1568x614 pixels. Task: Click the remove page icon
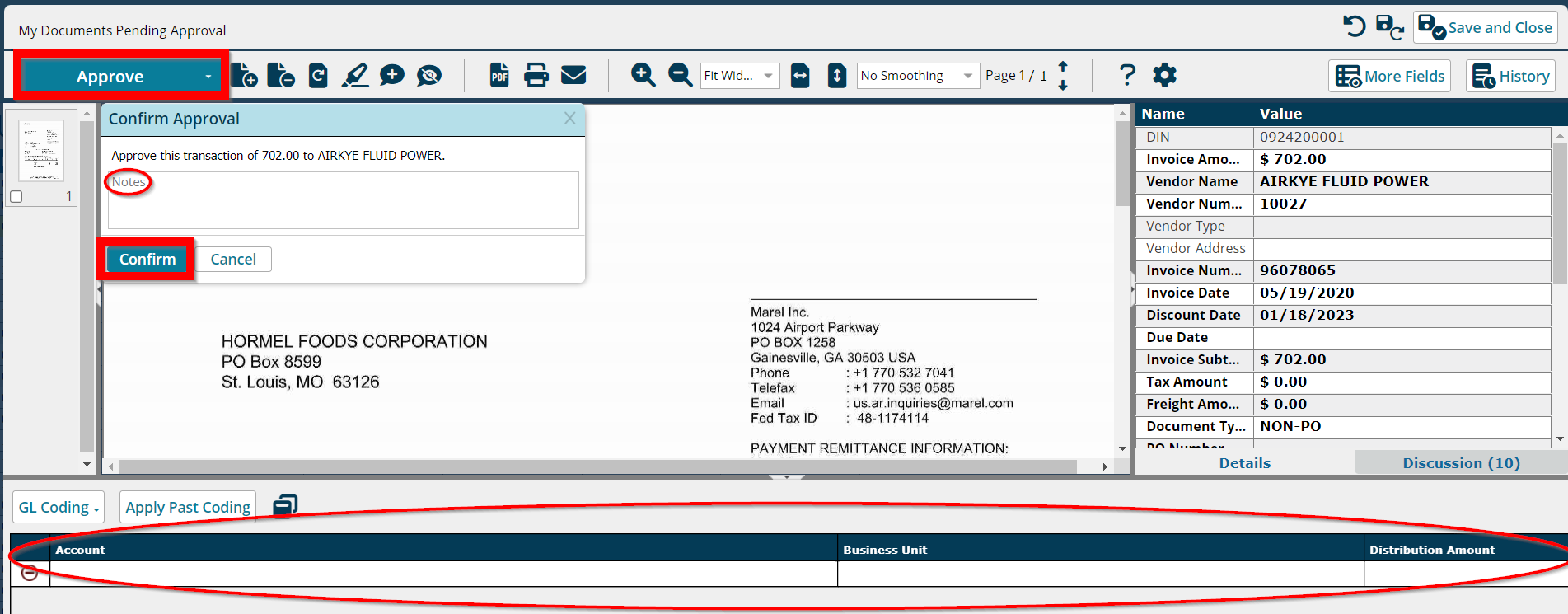281,76
